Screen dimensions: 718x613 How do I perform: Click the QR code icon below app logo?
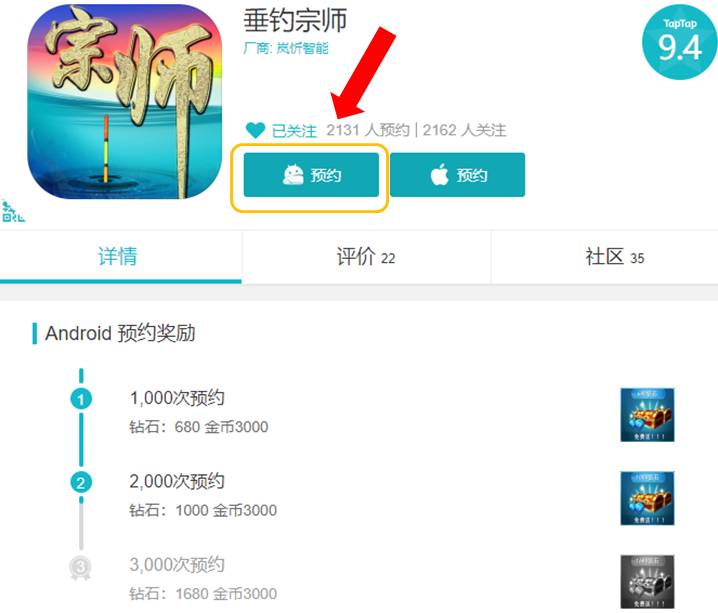click(13, 211)
